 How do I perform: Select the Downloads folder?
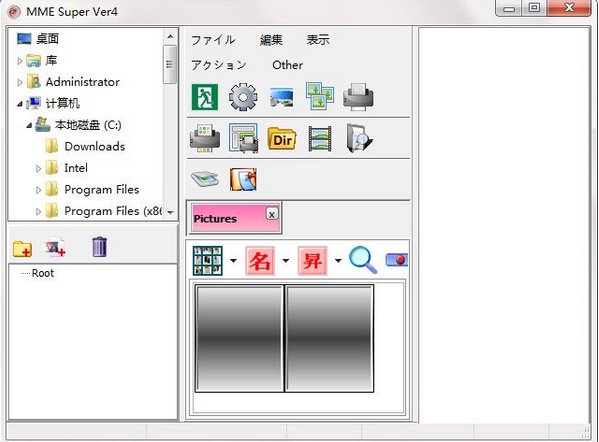click(95, 147)
